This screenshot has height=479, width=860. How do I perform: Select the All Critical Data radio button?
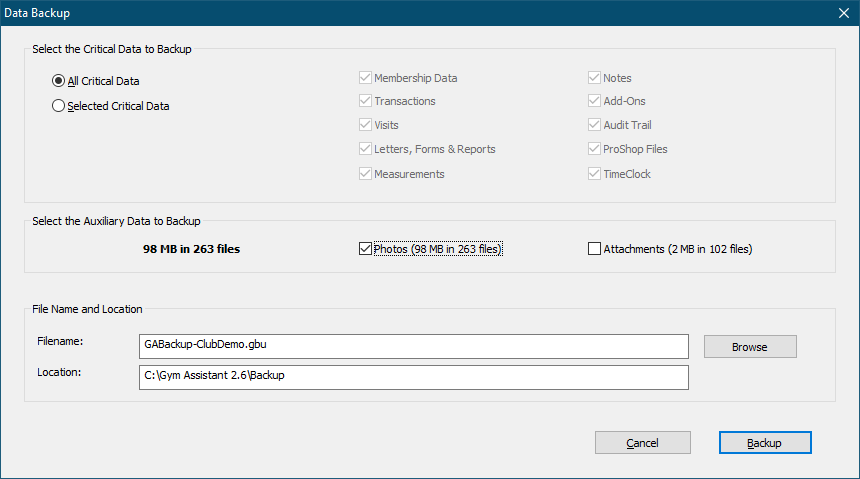(x=59, y=81)
